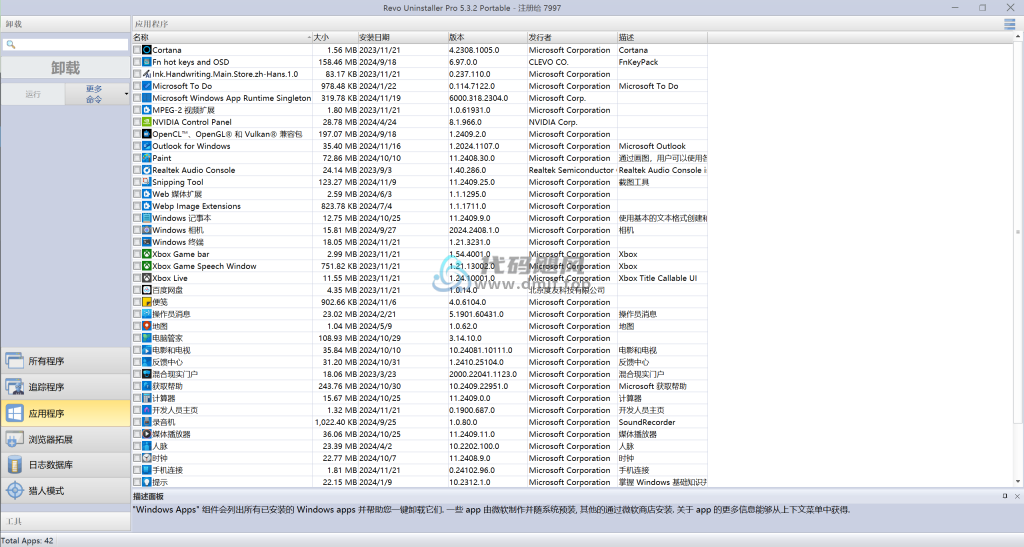The image size is (1024, 547).
Task: Select the 手机连接 row
Action: pos(419,470)
